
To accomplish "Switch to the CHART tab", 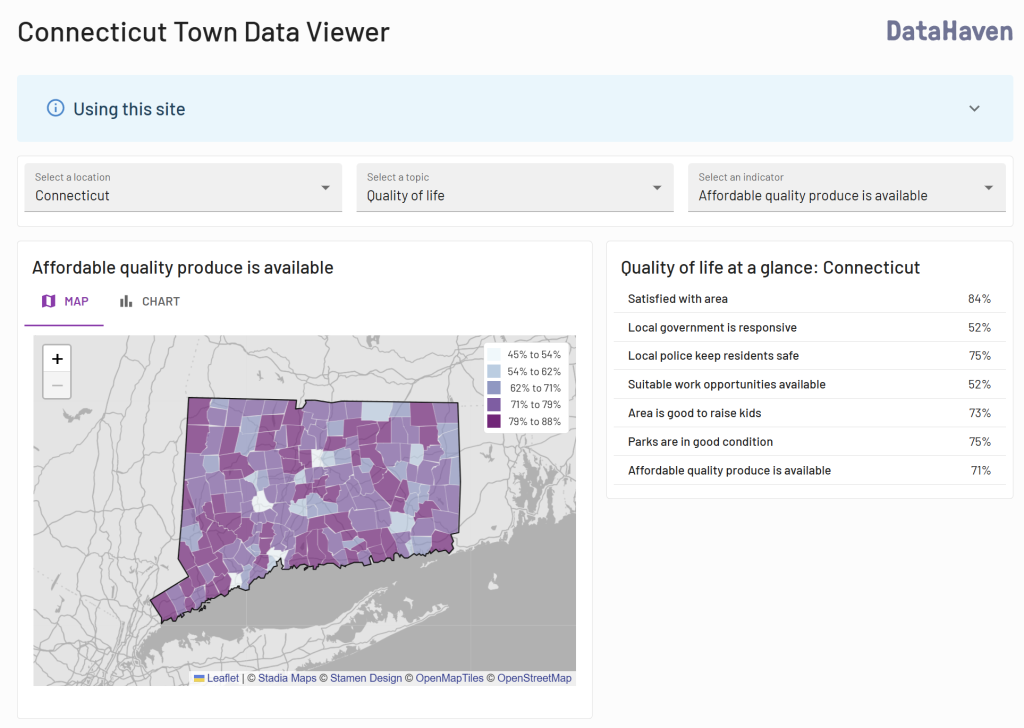I will click(149, 300).
